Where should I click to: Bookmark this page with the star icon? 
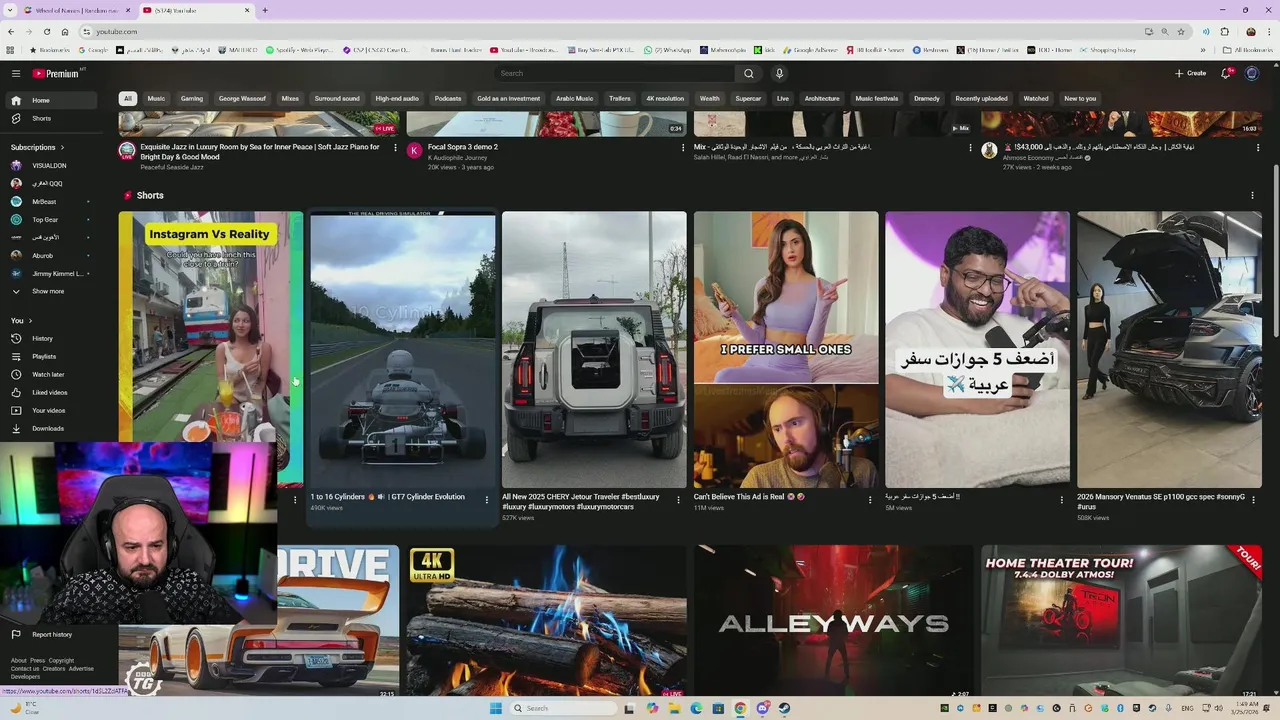1181,31
